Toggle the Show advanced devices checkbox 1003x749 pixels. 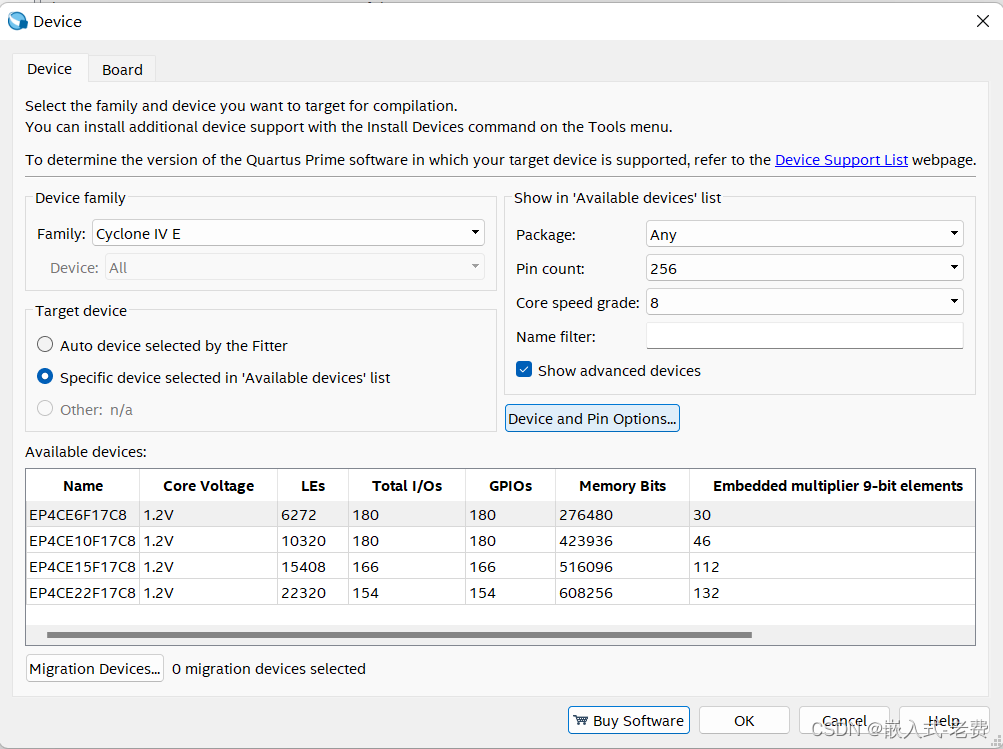[x=524, y=370]
